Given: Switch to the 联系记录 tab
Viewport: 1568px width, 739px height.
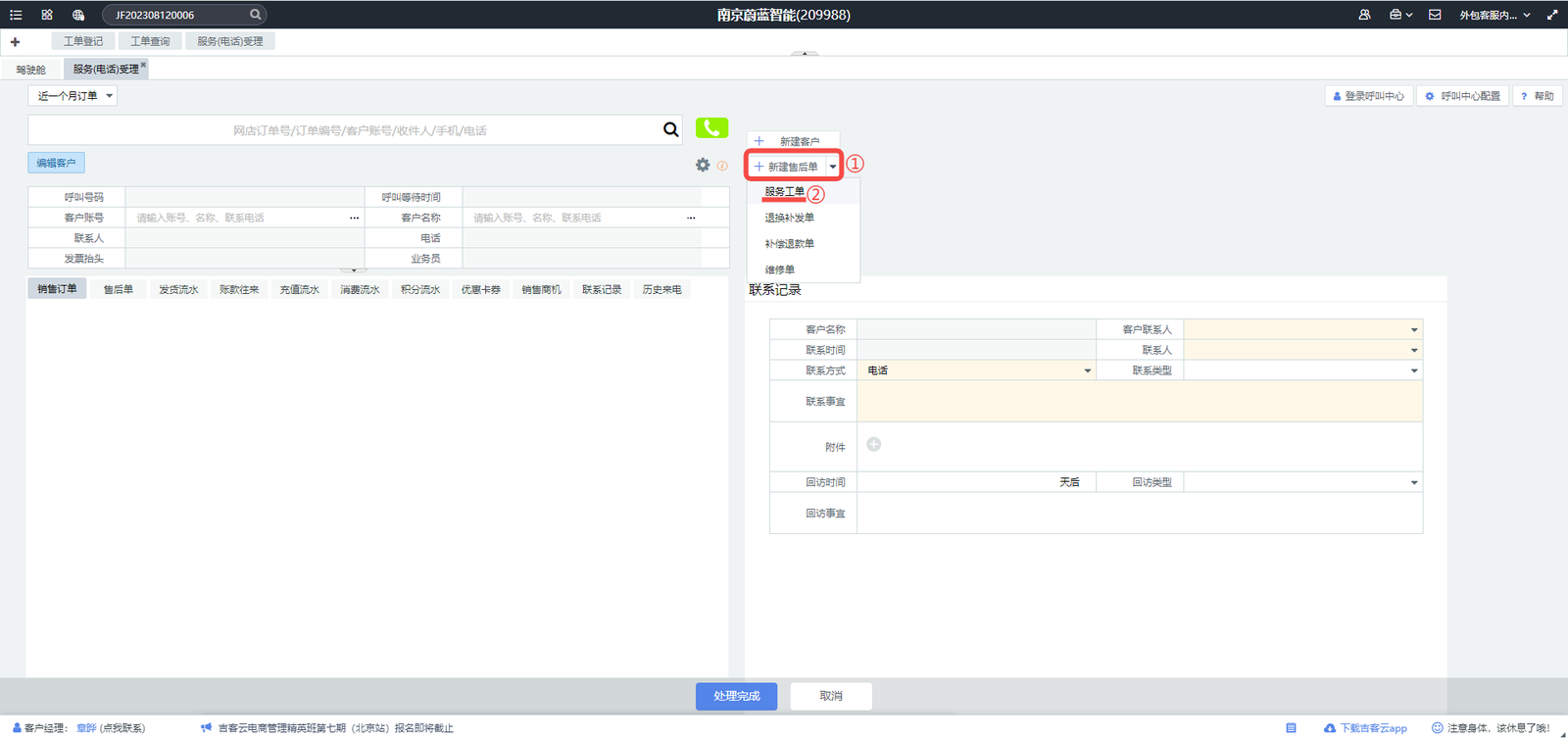Looking at the screenshot, I should [x=602, y=290].
